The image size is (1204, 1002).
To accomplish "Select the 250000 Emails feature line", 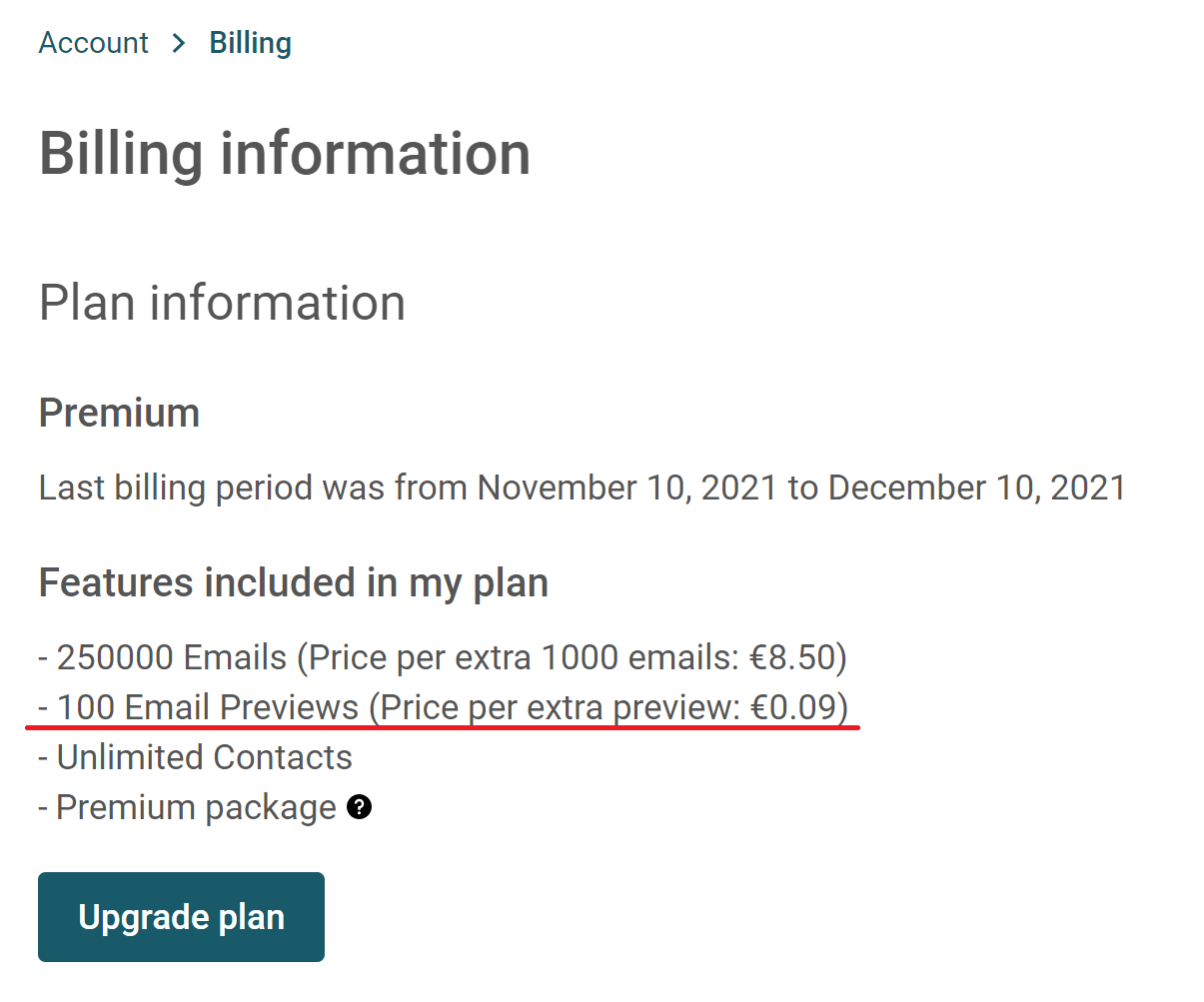I will (x=443, y=657).
